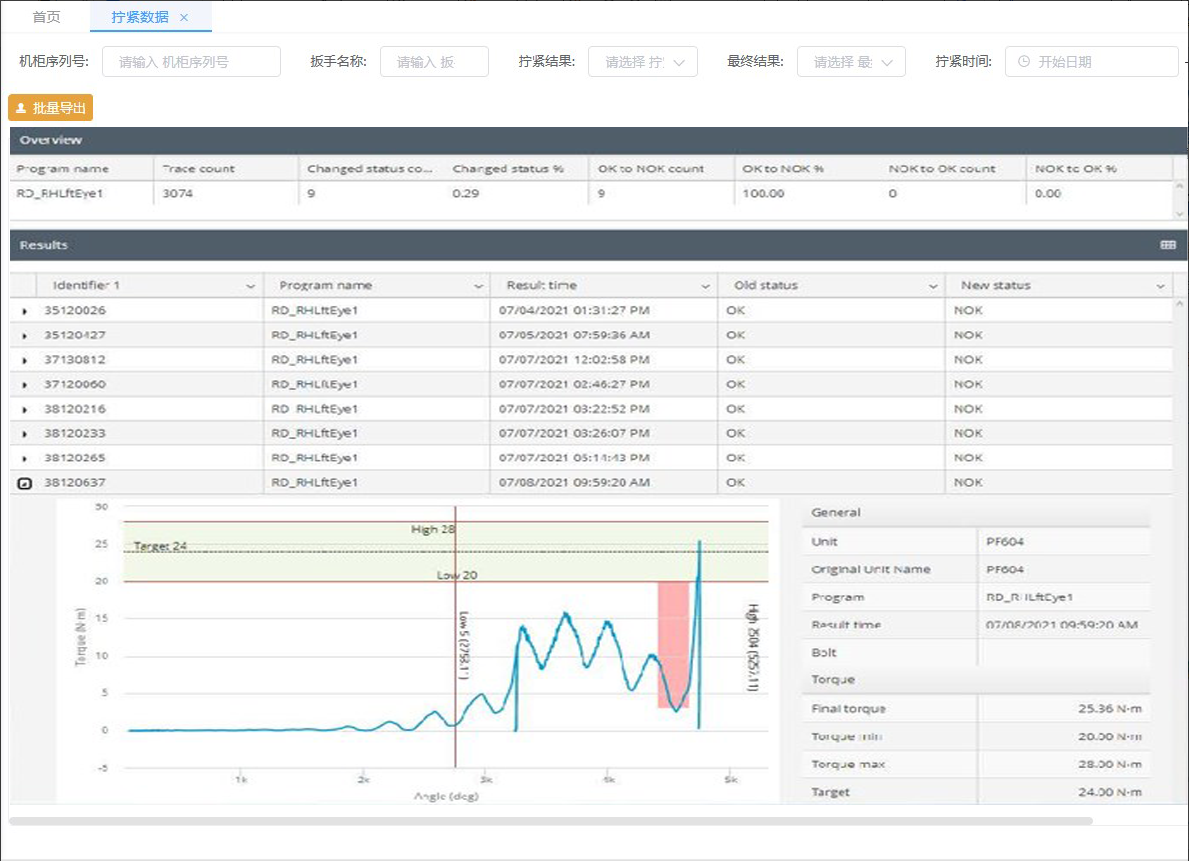Click the Result time column header label
The height and width of the screenshot is (861, 1189).
click(x=541, y=285)
